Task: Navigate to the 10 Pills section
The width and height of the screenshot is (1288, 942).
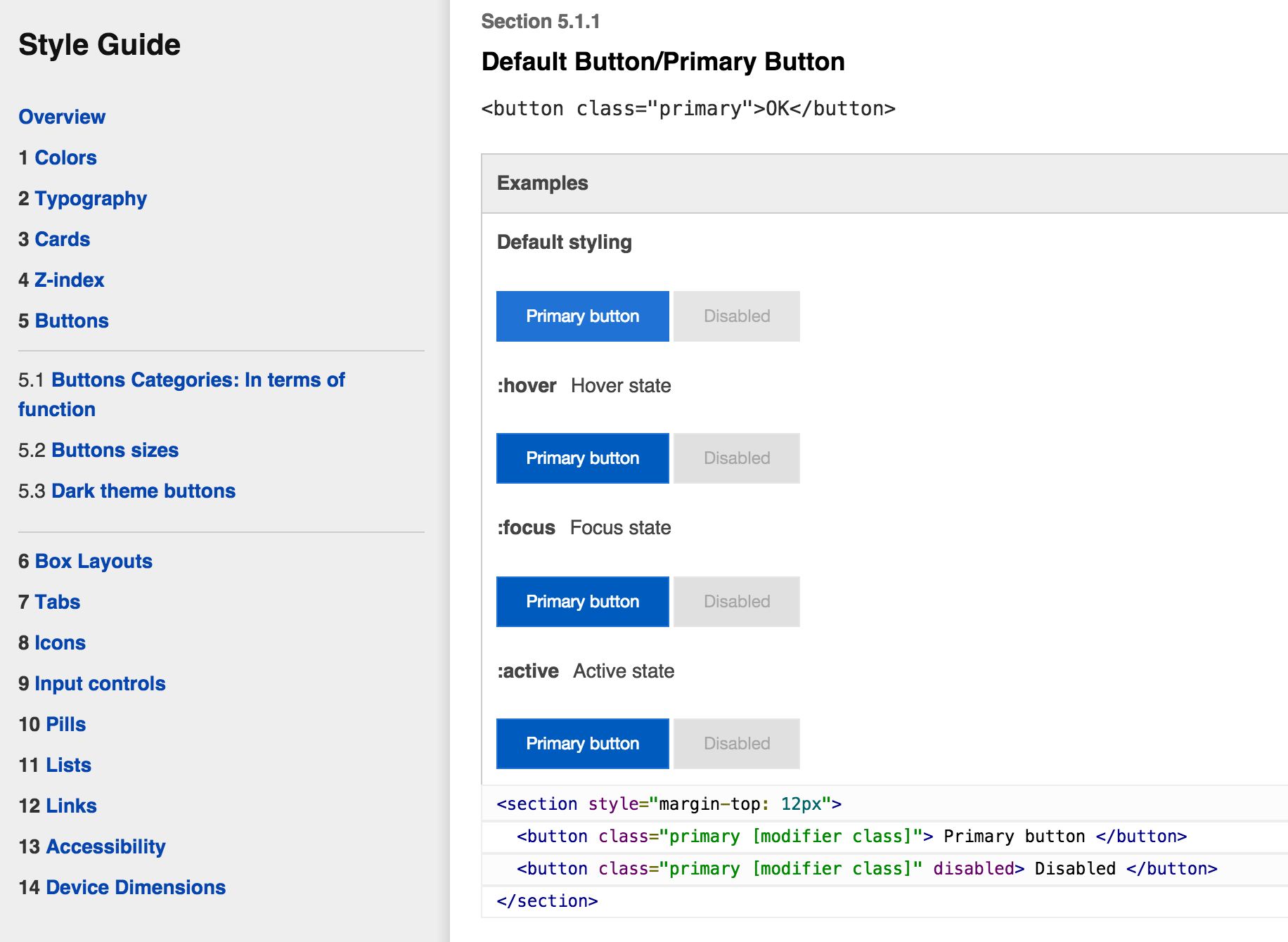Action: [x=52, y=724]
